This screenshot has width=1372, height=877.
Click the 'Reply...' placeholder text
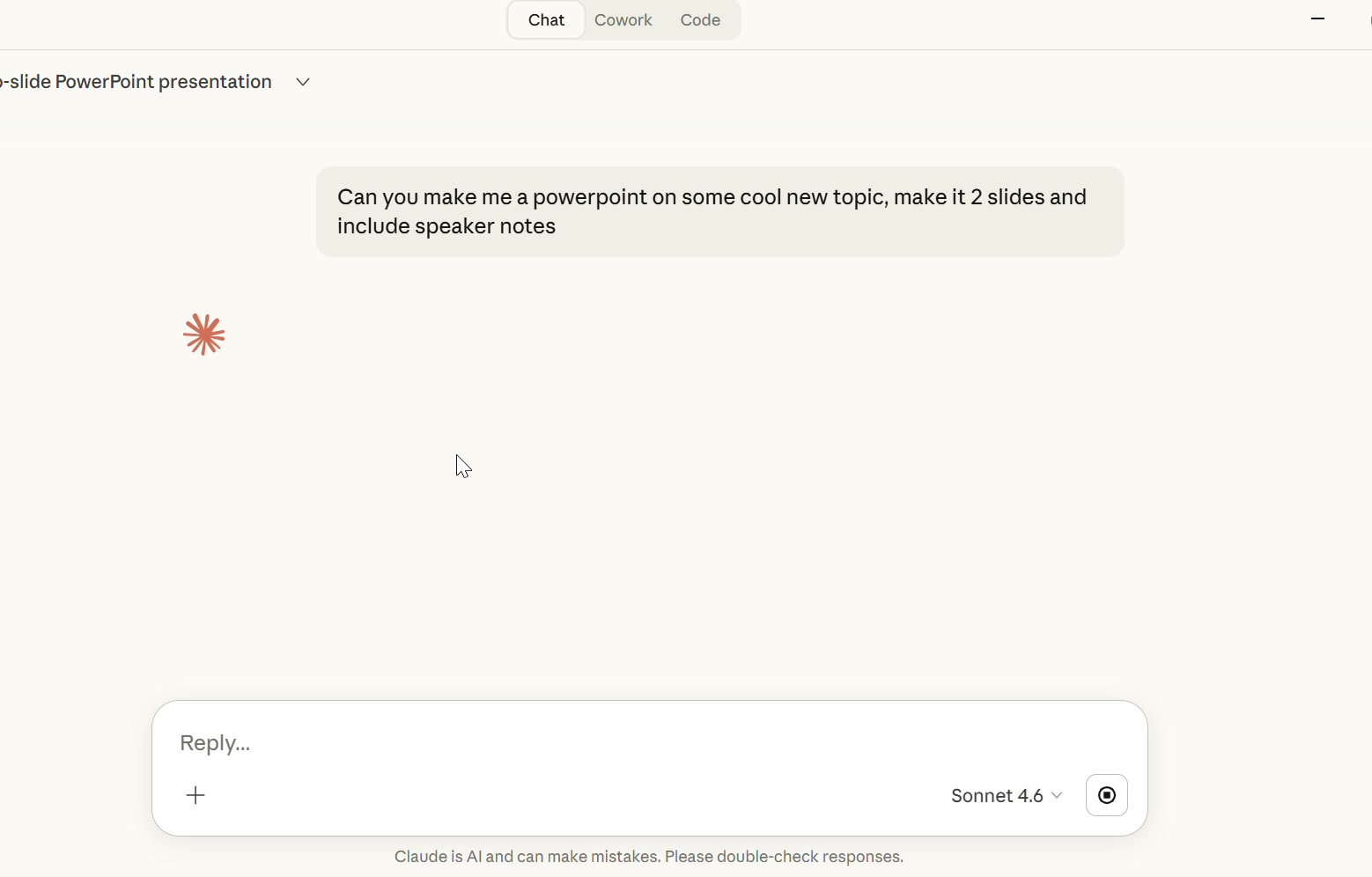point(215,743)
